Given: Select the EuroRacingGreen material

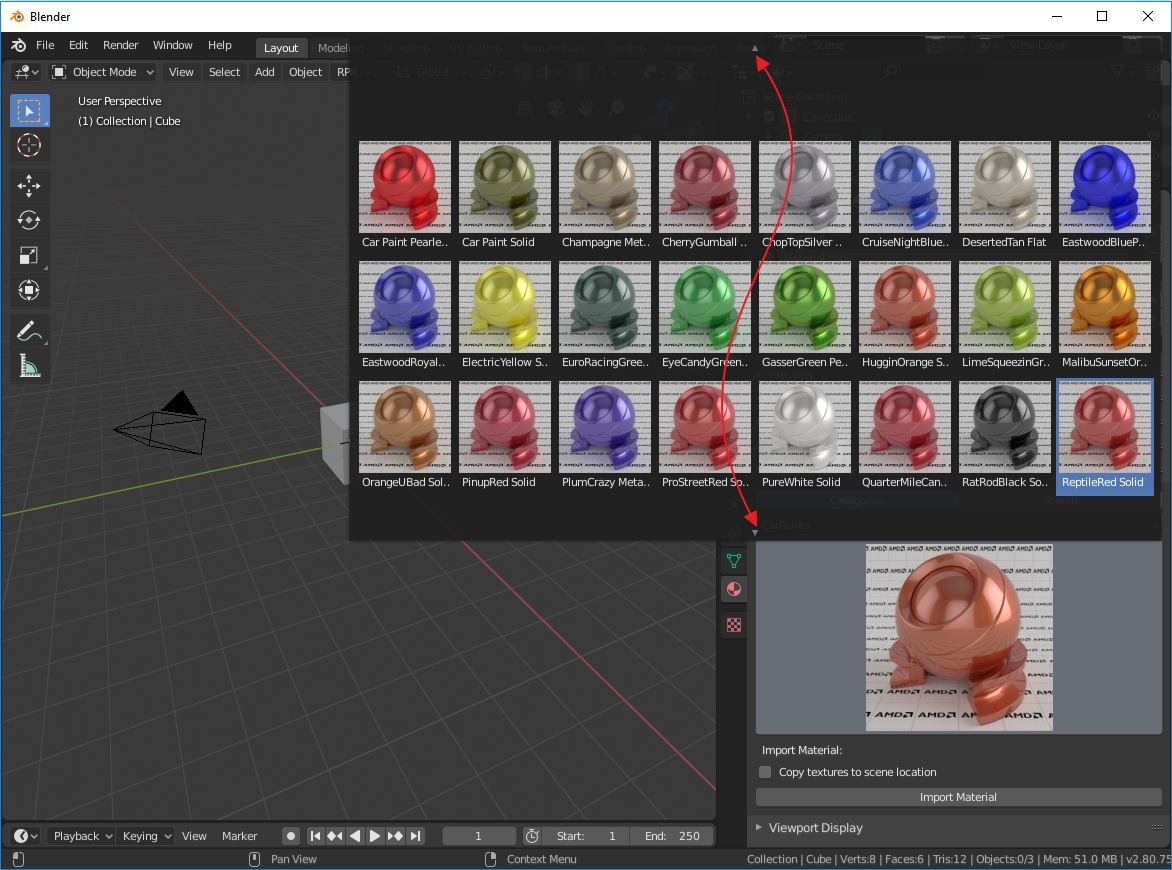Looking at the screenshot, I should (x=605, y=315).
